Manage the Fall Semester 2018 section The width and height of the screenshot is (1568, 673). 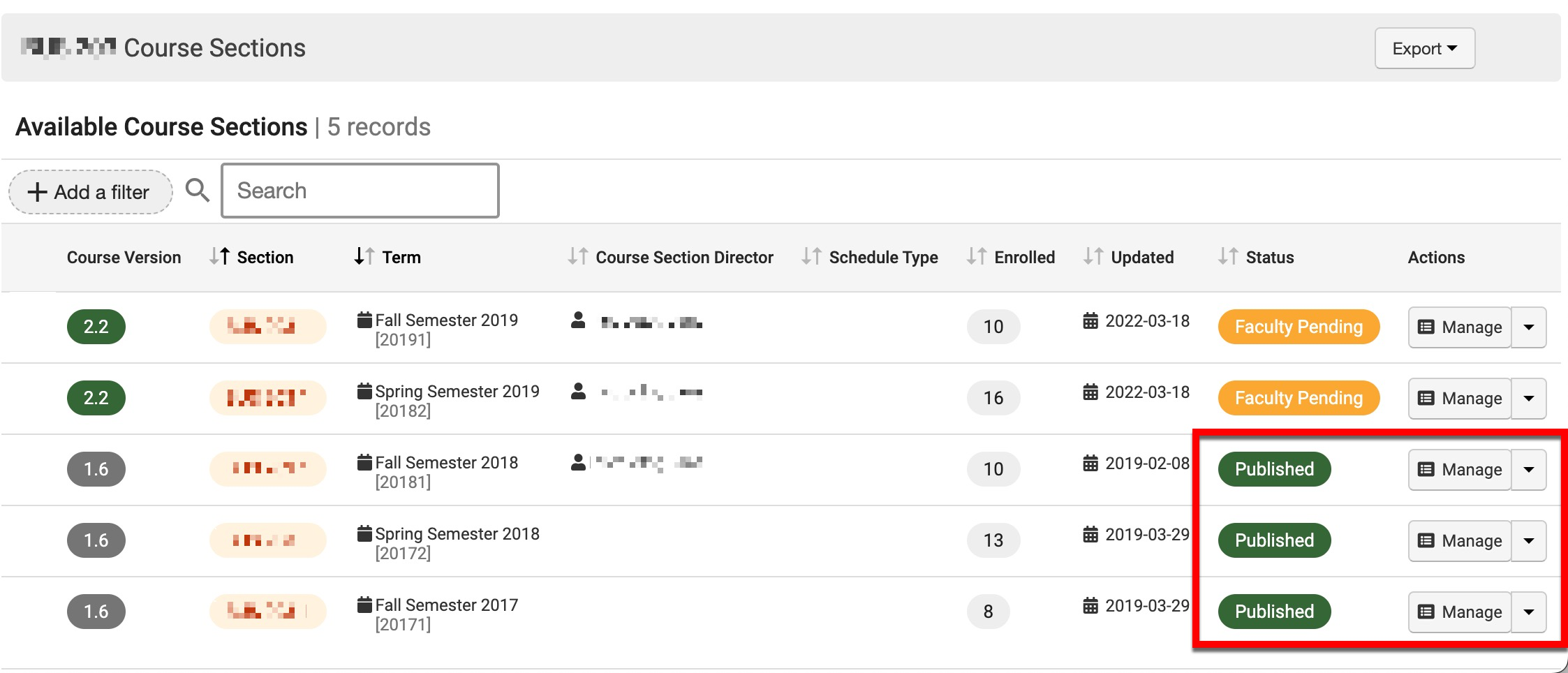coord(1460,470)
